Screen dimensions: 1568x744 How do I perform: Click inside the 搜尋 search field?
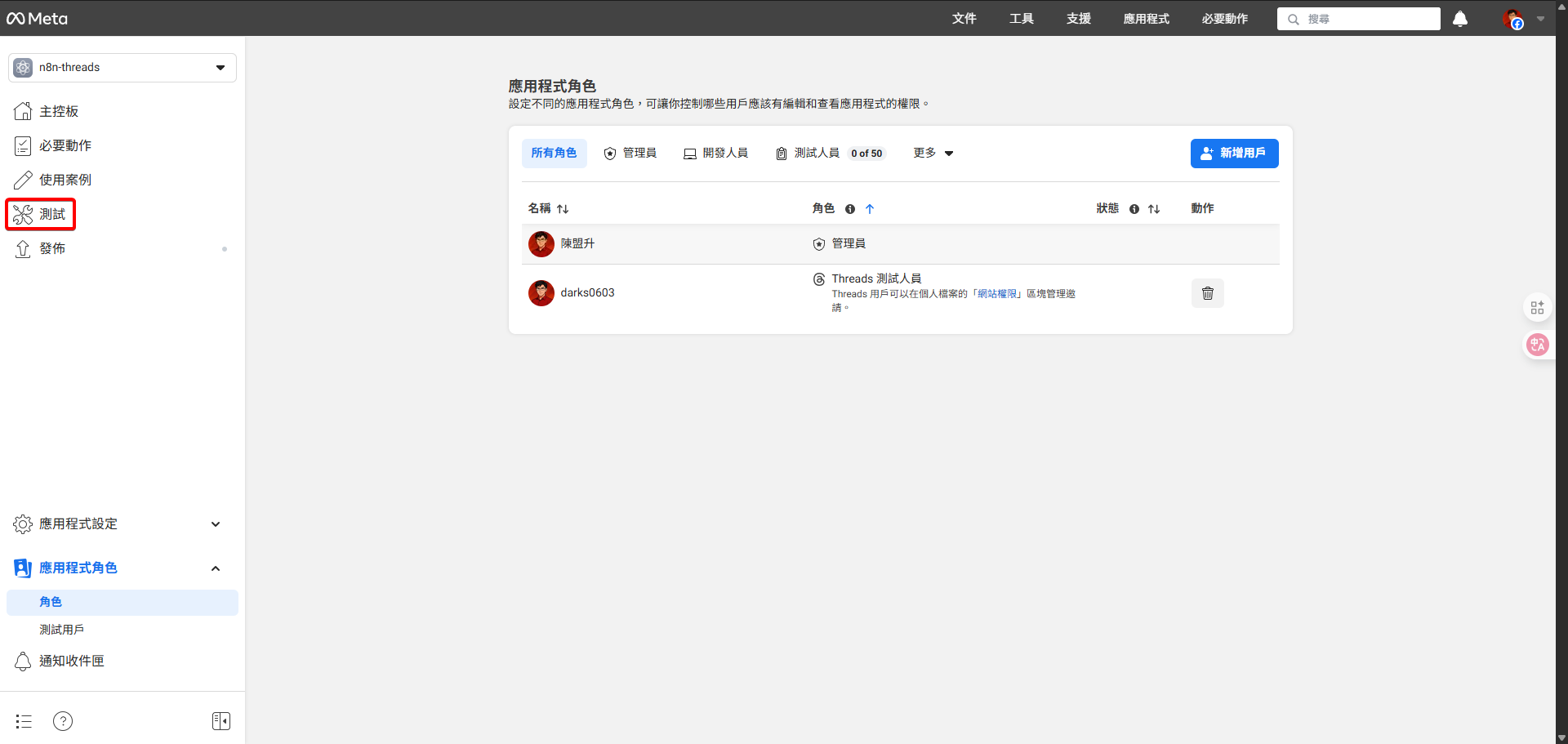click(x=1358, y=19)
